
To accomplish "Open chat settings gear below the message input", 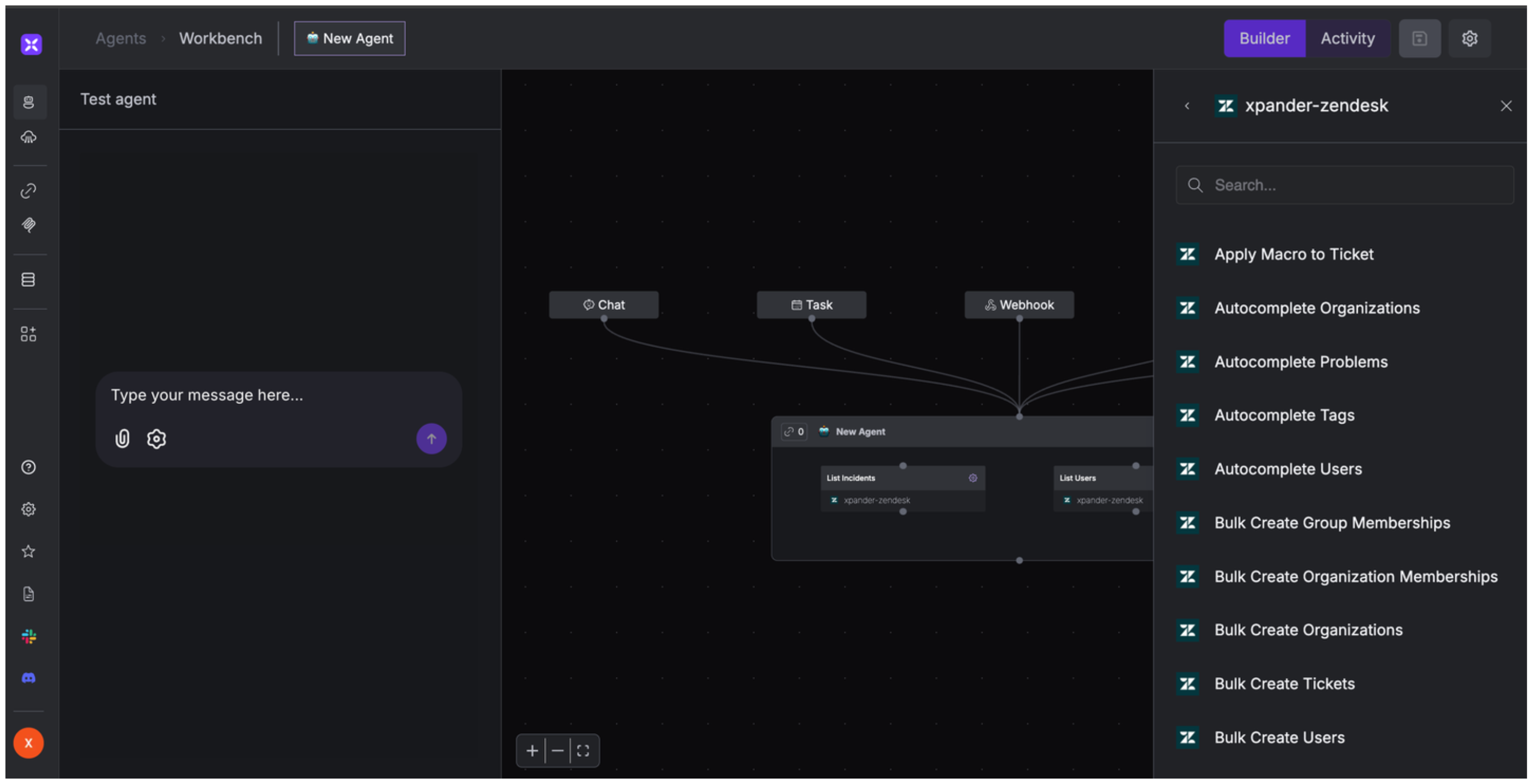I will pos(156,439).
